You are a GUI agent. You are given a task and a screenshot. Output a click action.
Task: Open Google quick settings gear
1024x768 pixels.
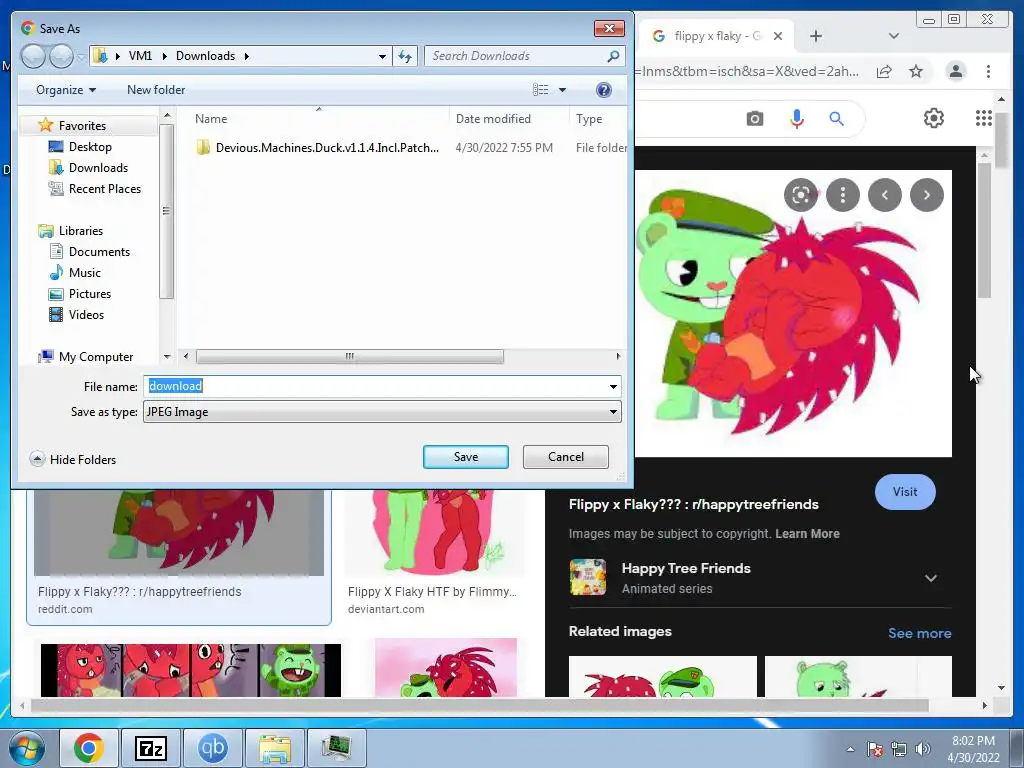tap(933, 118)
